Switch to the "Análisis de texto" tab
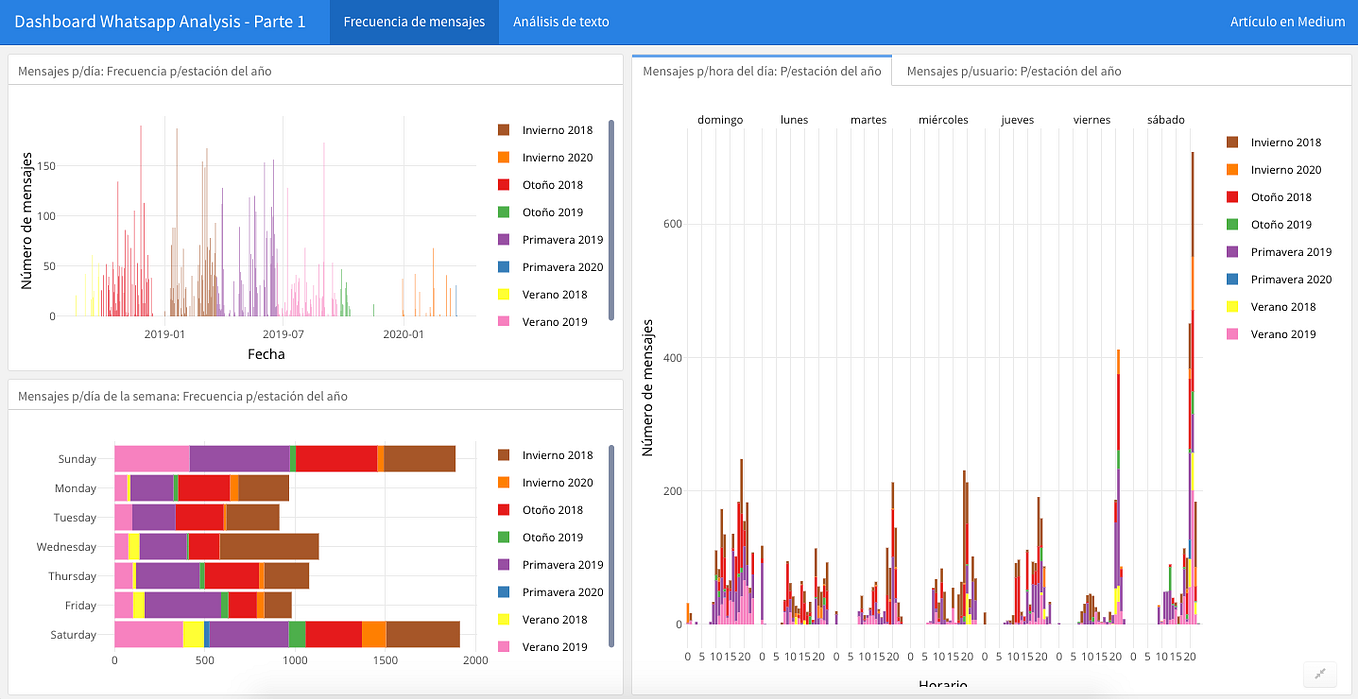This screenshot has width=1358, height=699. click(x=561, y=20)
